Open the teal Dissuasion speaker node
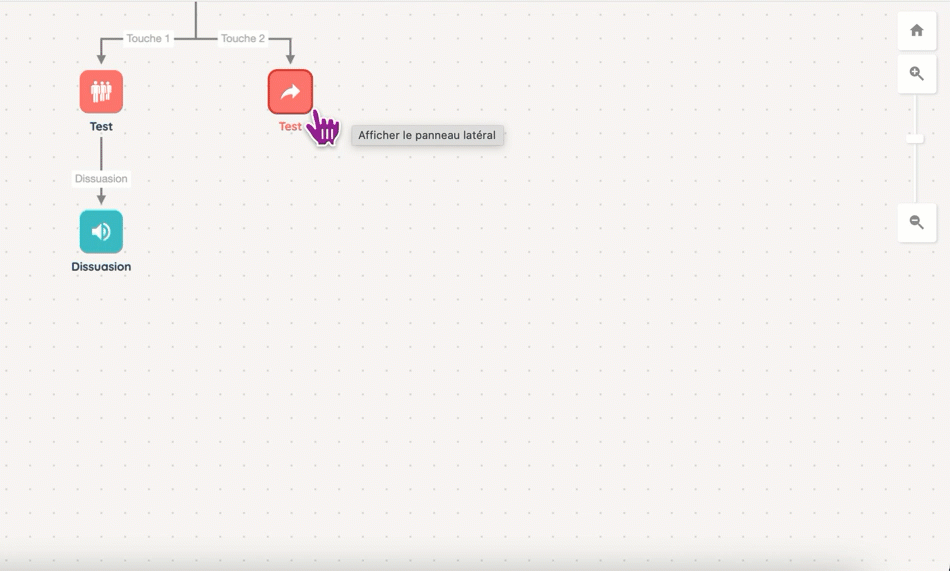 [101, 232]
